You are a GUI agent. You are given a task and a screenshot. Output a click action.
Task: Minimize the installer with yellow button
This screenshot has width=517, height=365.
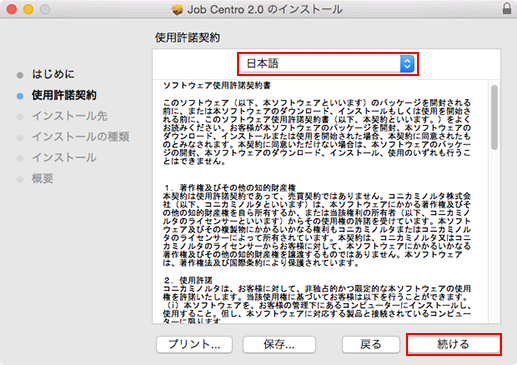[x=28, y=9]
